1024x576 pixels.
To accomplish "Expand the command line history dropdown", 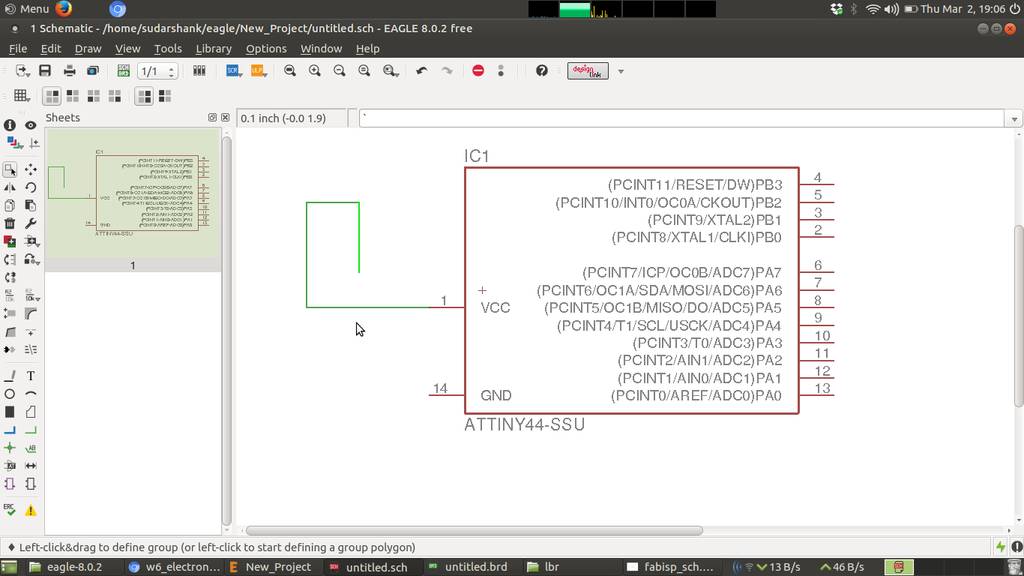I will [x=1014, y=119].
